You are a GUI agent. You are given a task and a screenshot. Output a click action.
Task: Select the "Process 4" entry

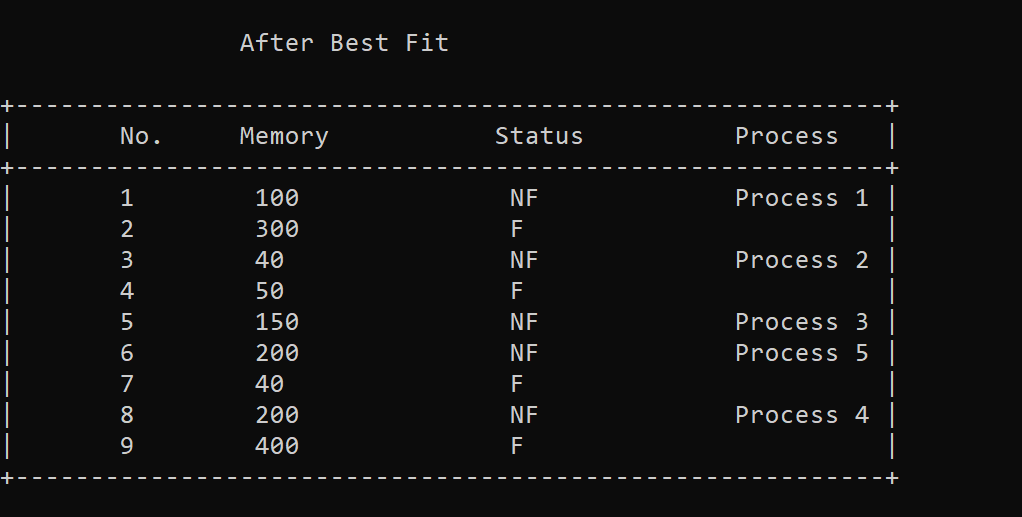[802, 415]
